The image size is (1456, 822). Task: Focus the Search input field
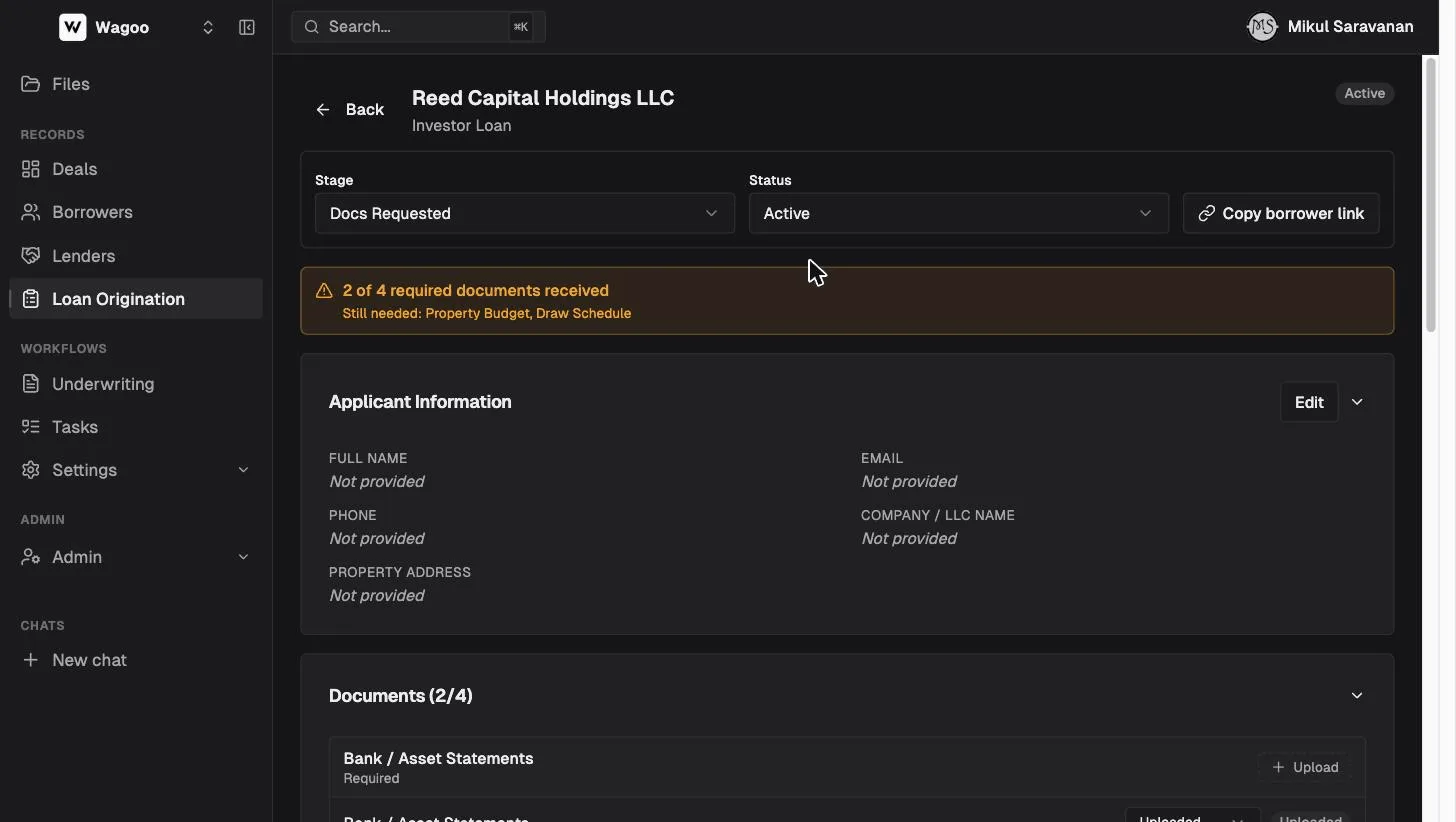[418, 27]
